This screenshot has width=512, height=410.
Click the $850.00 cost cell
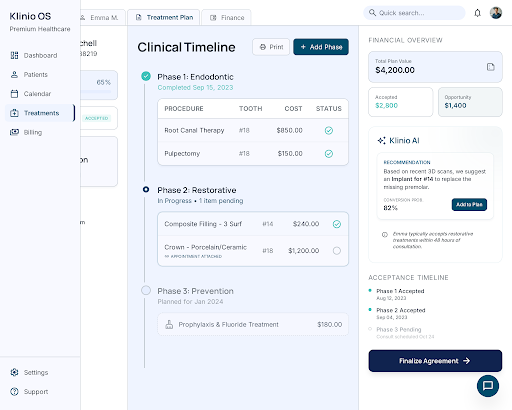[x=289, y=130]
